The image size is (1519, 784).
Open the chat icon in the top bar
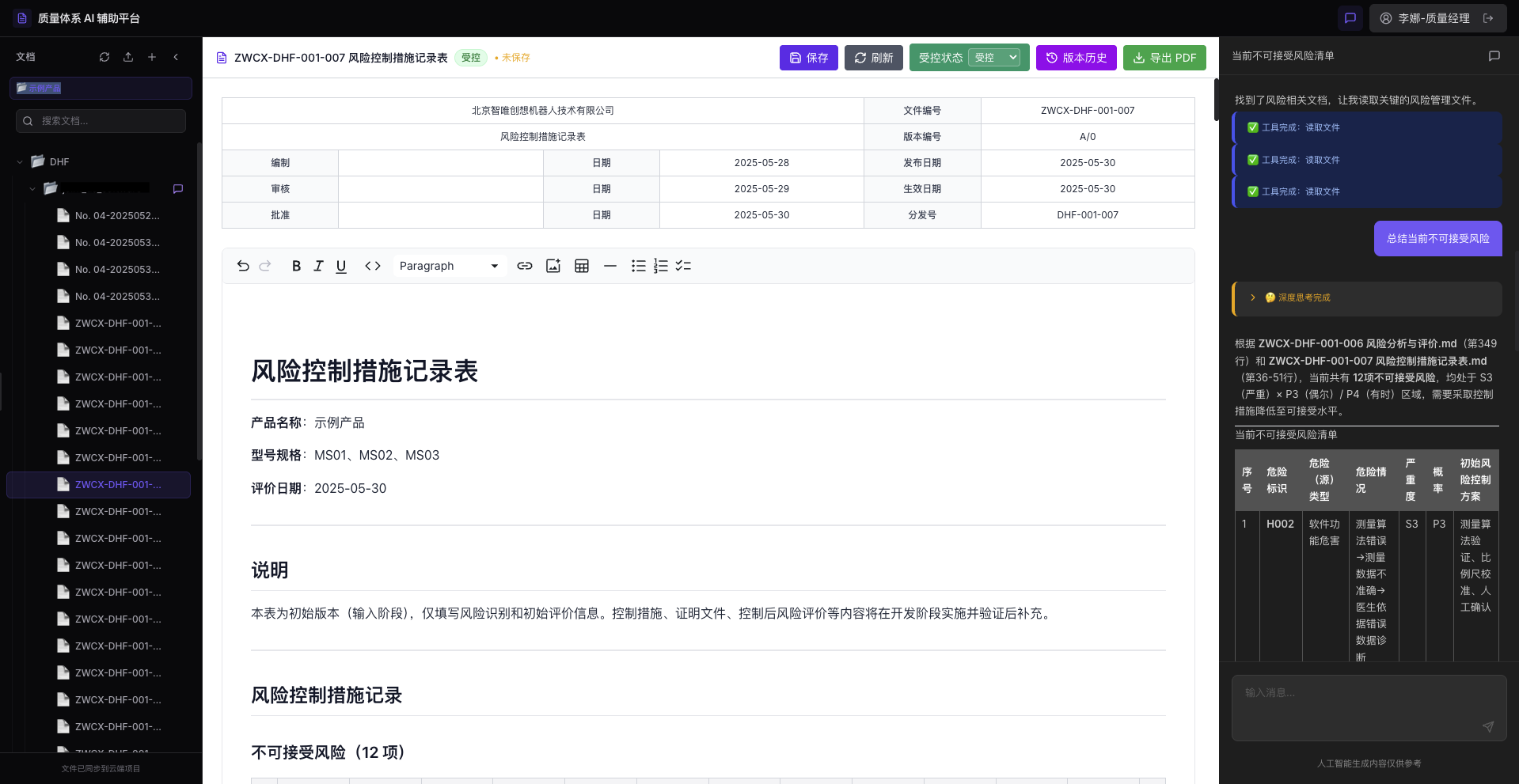pyautogui.click(x=1350, y=17)
